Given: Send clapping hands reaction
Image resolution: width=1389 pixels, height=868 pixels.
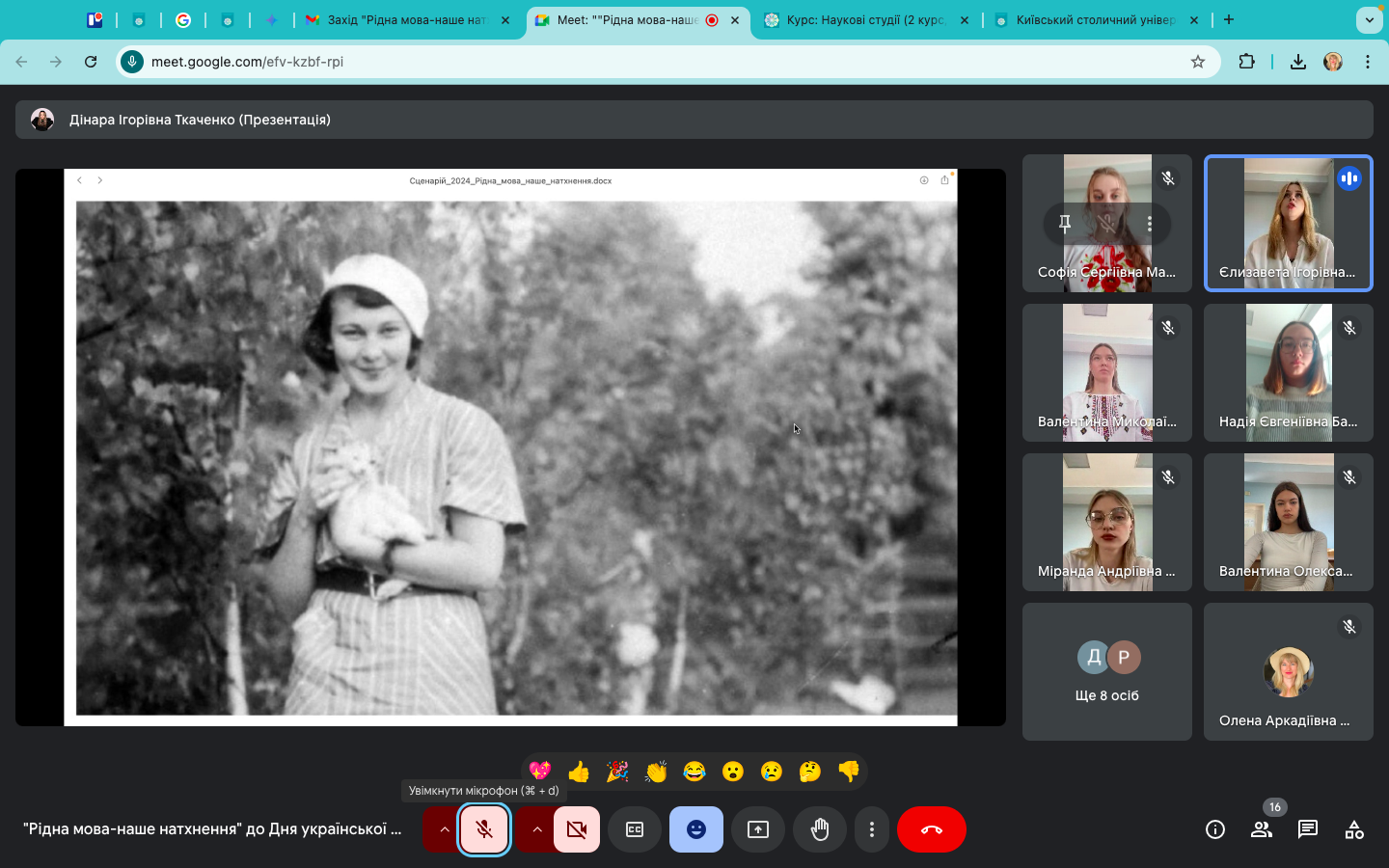Looking at the screenshot, I should coord(656,772).
